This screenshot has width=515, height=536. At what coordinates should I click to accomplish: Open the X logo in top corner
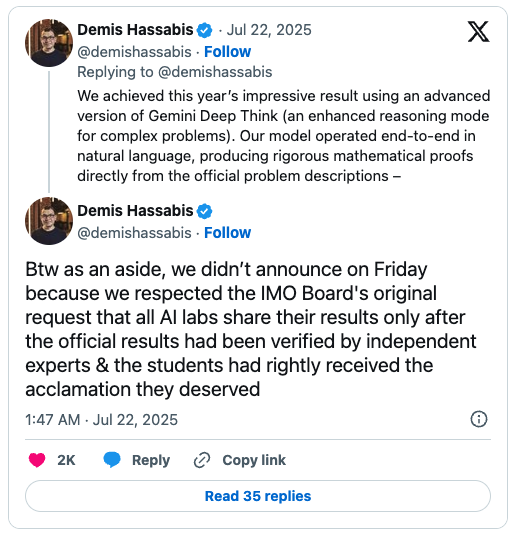point(478,31)
